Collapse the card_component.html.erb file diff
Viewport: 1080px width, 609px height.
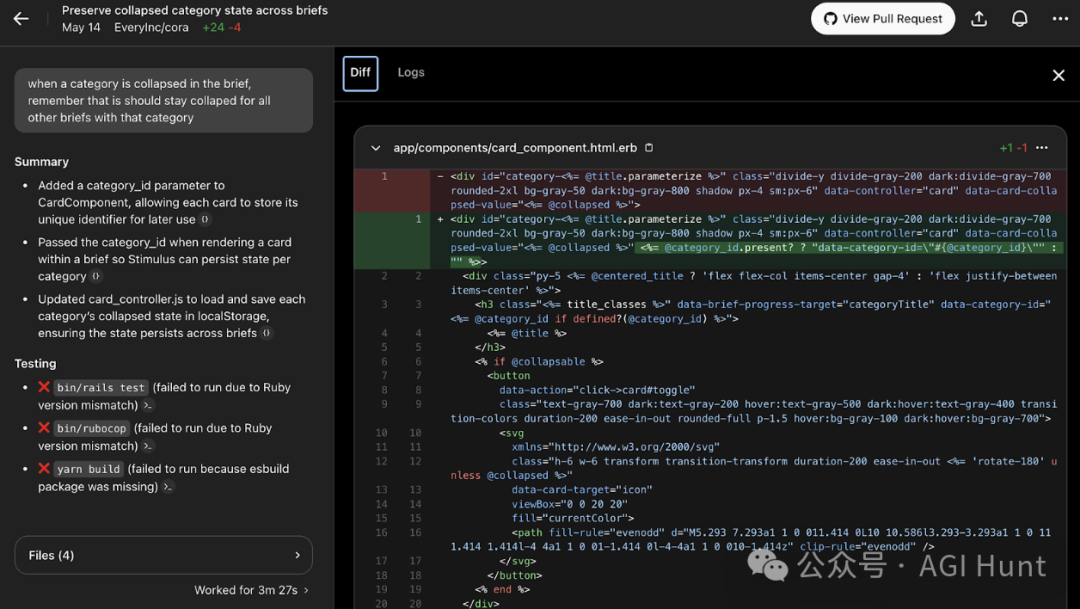(375, 147)
